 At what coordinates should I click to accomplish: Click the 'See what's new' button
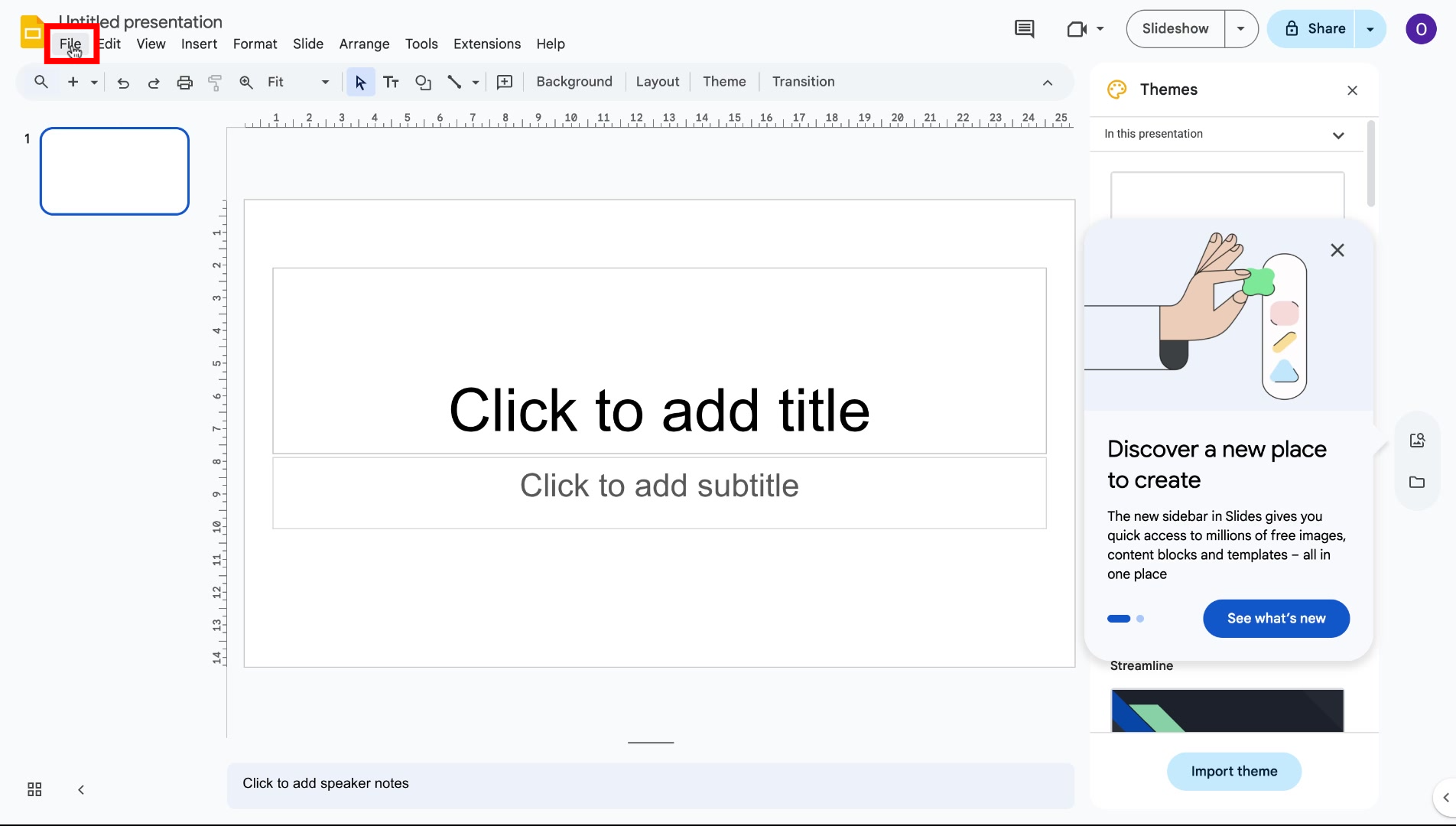1276,618
